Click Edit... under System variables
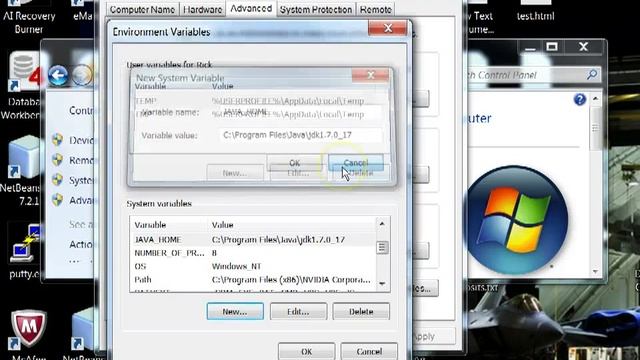The width and height of the screenshot is (640, 360). click(x=298, y=311)
